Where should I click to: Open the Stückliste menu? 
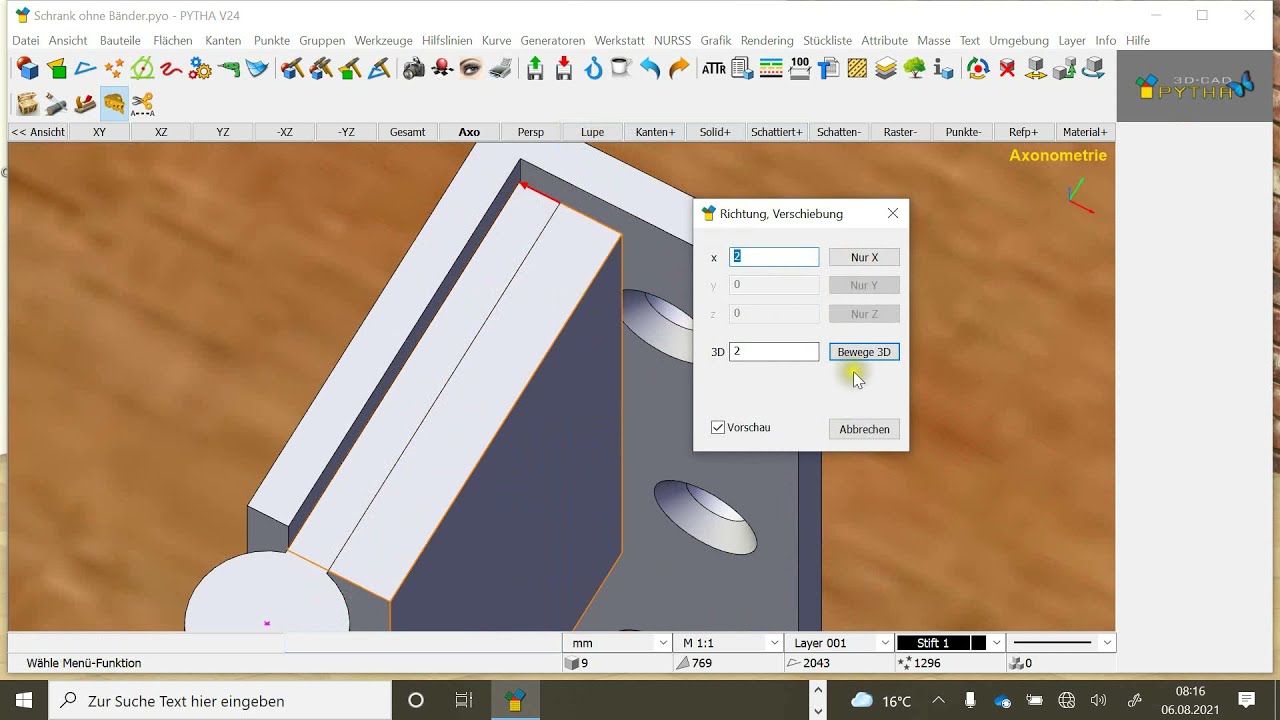point(827,41)
